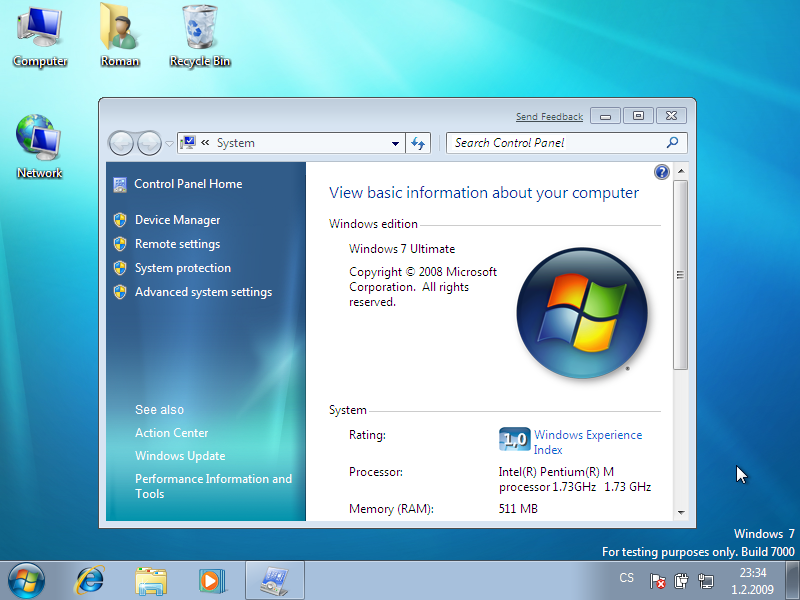Viewport: 800px width, 600px height.
Task: Click the shield icon next to Device Manager
Action: tap(120, 220)
